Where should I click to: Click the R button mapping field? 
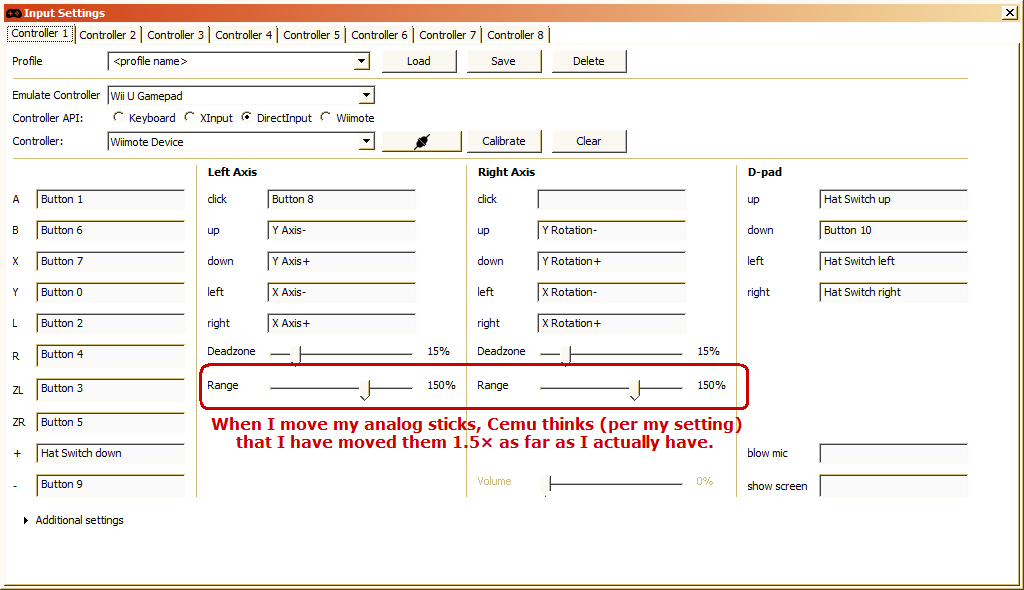coord(110,355)
